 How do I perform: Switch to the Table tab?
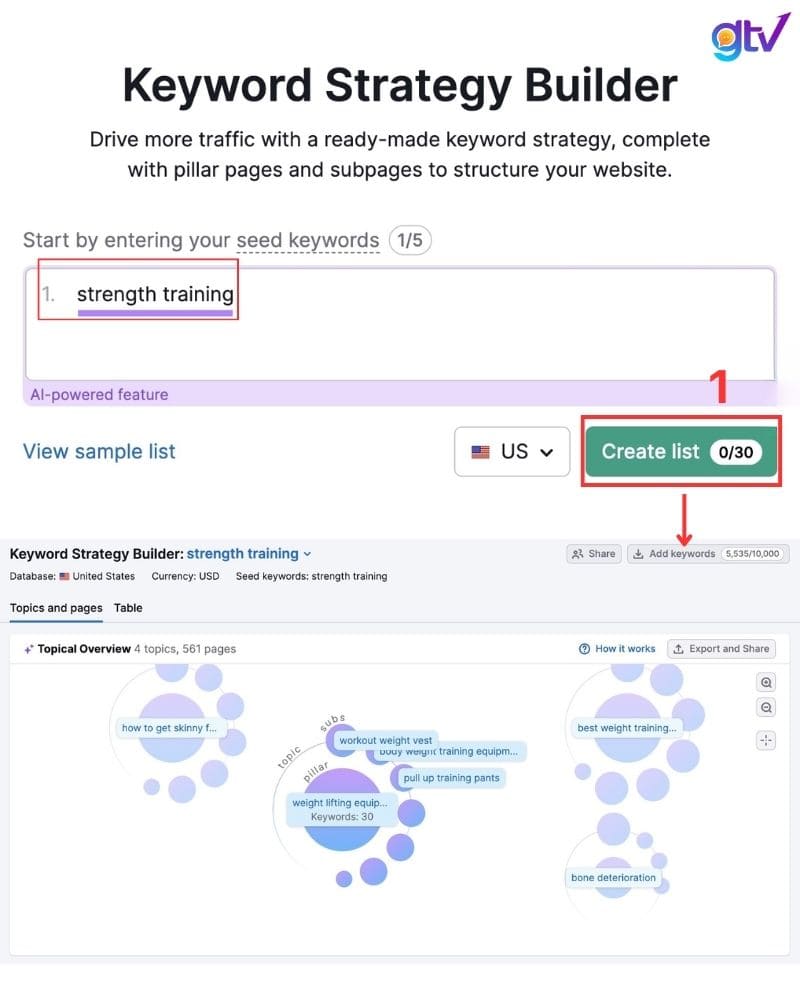[x=128, y=608]
